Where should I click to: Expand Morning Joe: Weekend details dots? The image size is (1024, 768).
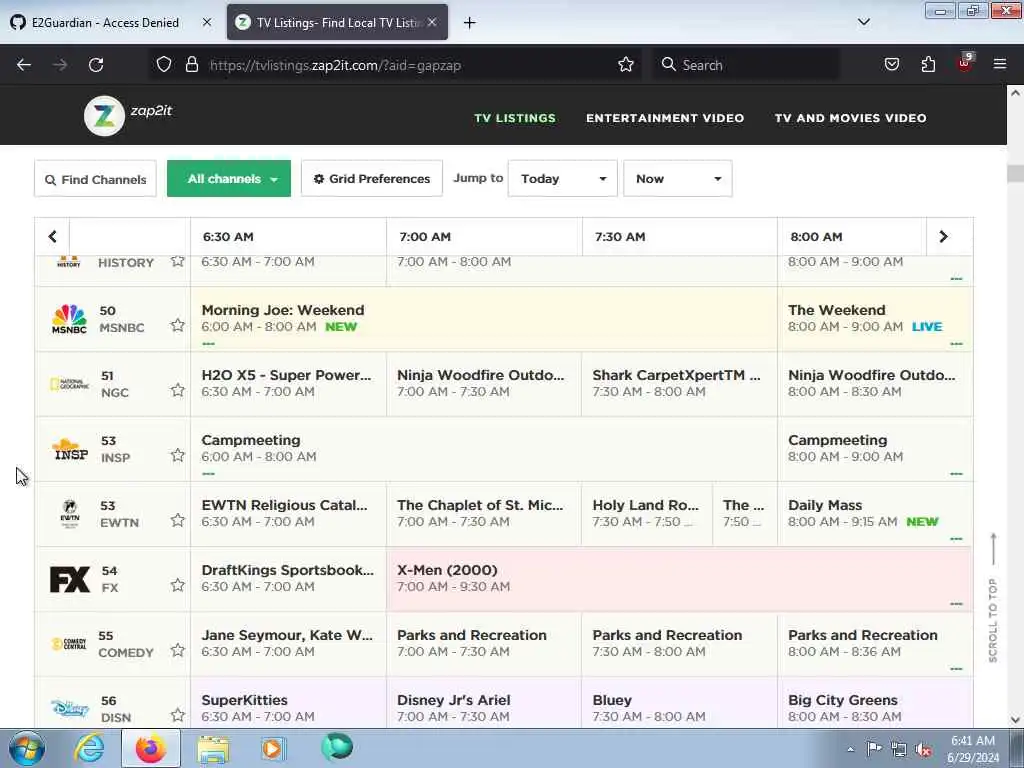click(208, 344)
